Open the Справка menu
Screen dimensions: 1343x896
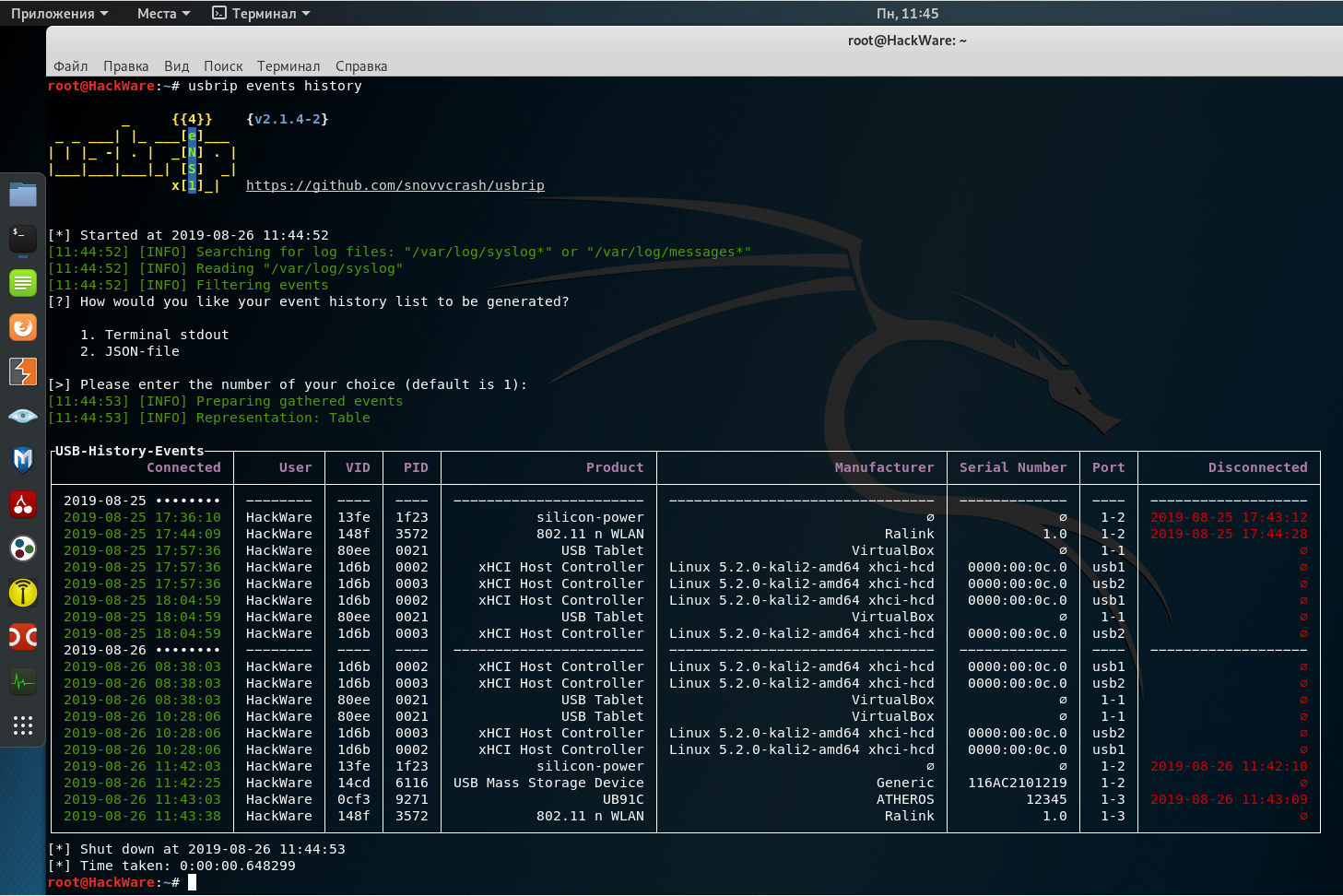361,66
